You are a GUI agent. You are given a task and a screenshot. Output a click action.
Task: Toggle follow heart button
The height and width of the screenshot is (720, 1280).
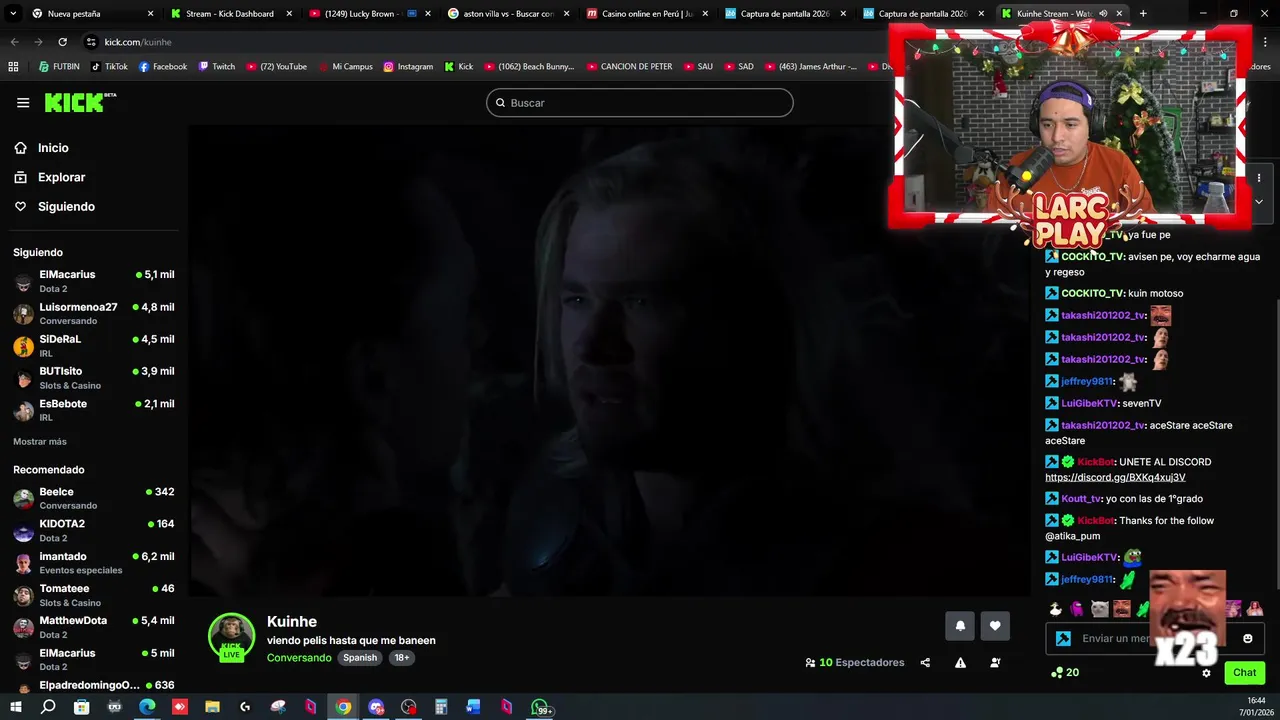pos(995,626)
